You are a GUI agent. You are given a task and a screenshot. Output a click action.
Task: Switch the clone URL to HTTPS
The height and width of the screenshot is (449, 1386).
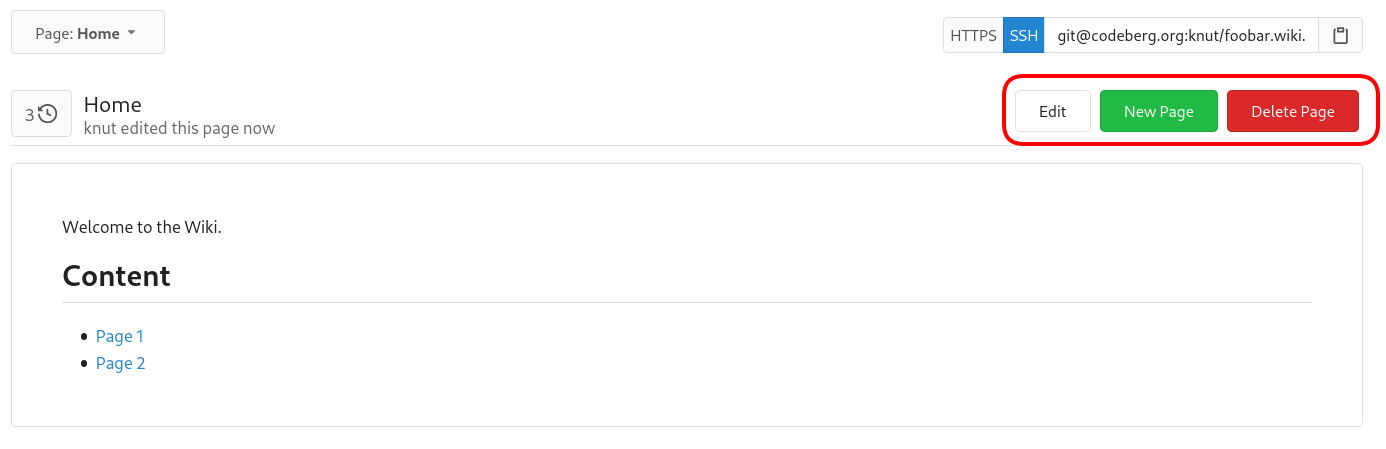(x=973, y=36)
